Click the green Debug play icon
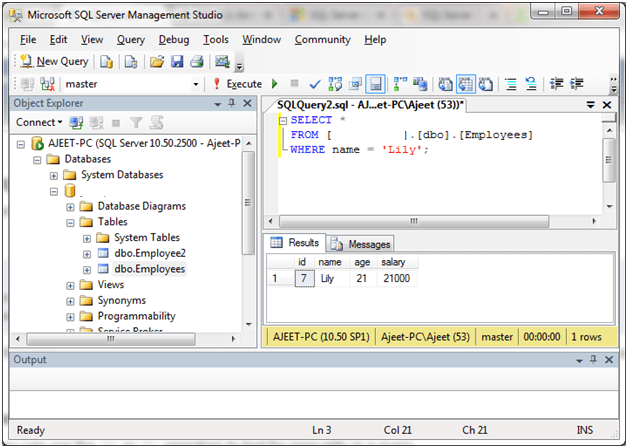Screen dimensions: 628x448 276,85
